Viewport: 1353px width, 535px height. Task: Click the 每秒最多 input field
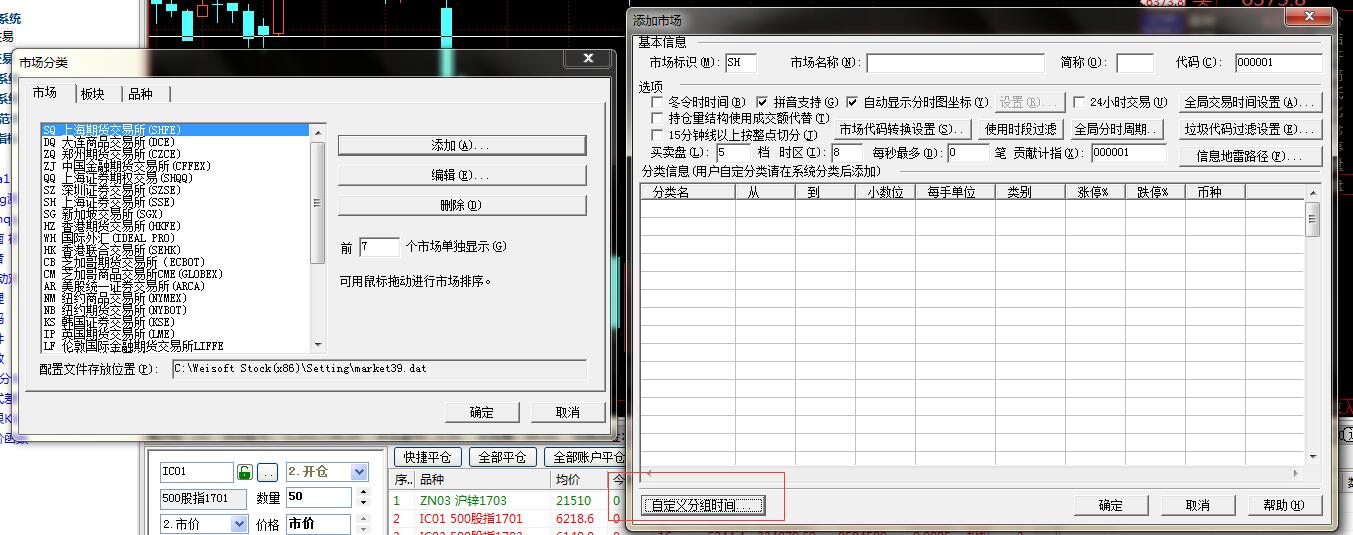tap(968, 153)
